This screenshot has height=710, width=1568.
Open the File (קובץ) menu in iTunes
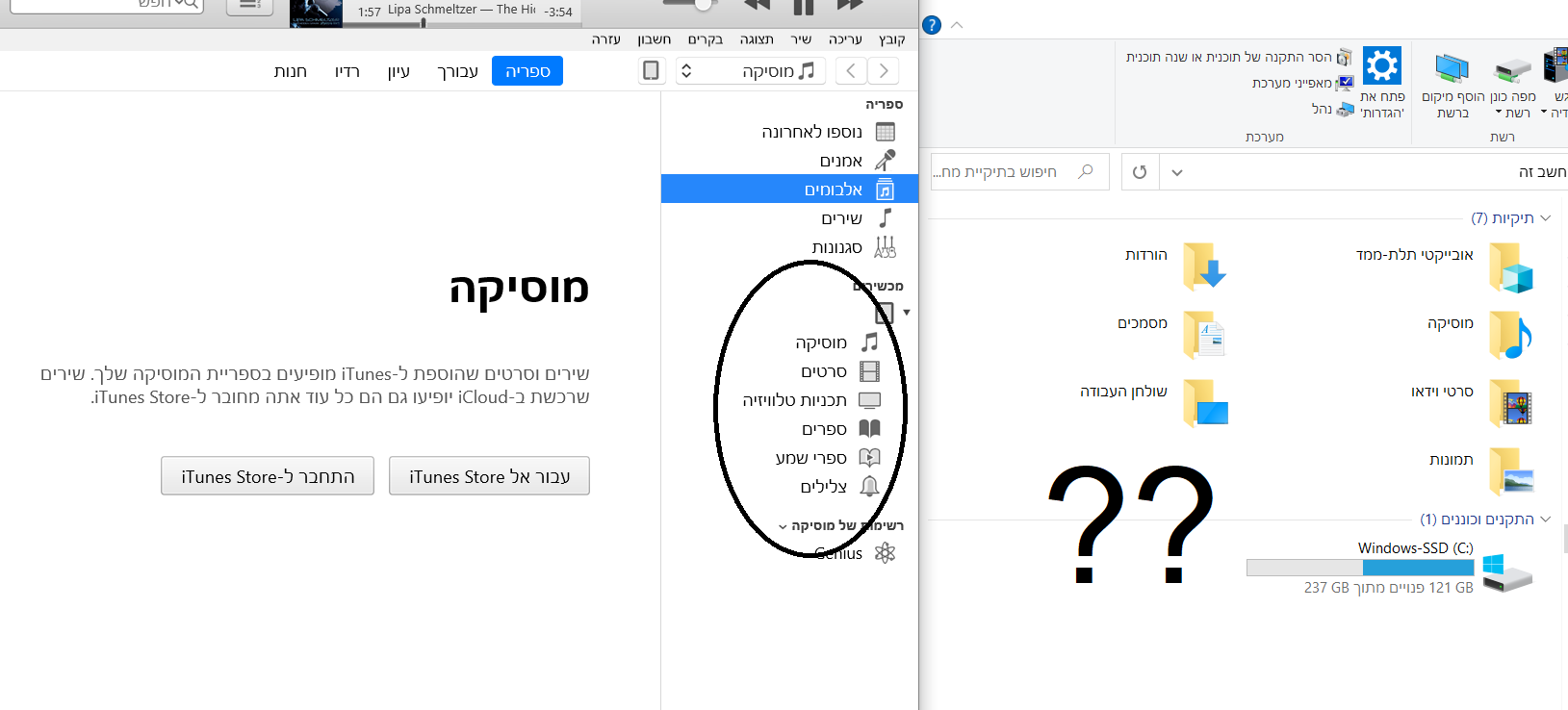[x=891, y=39]
